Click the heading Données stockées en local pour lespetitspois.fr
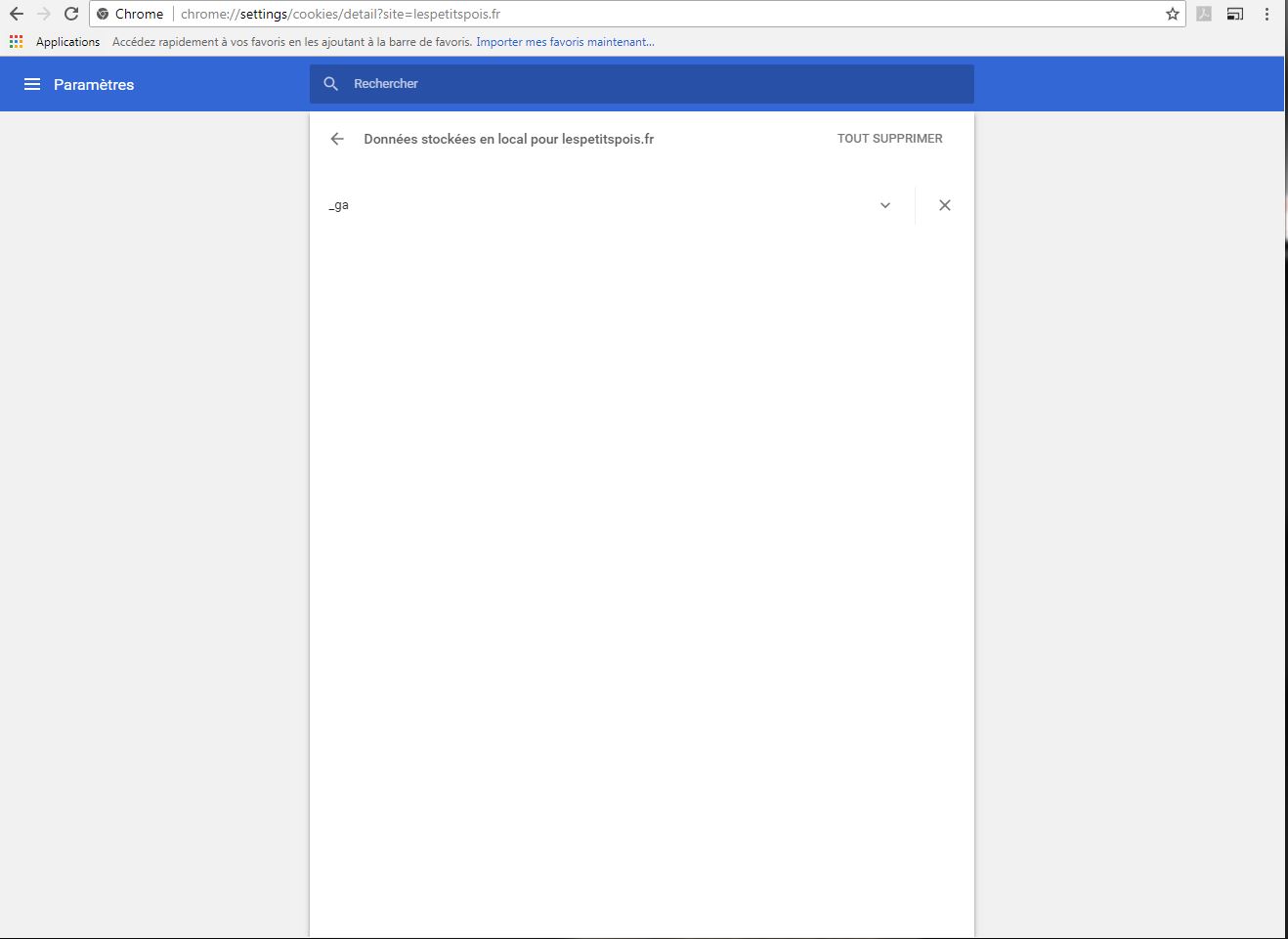Image resolution: width=1288 pixels, height=939 pixels. [509, 139]
